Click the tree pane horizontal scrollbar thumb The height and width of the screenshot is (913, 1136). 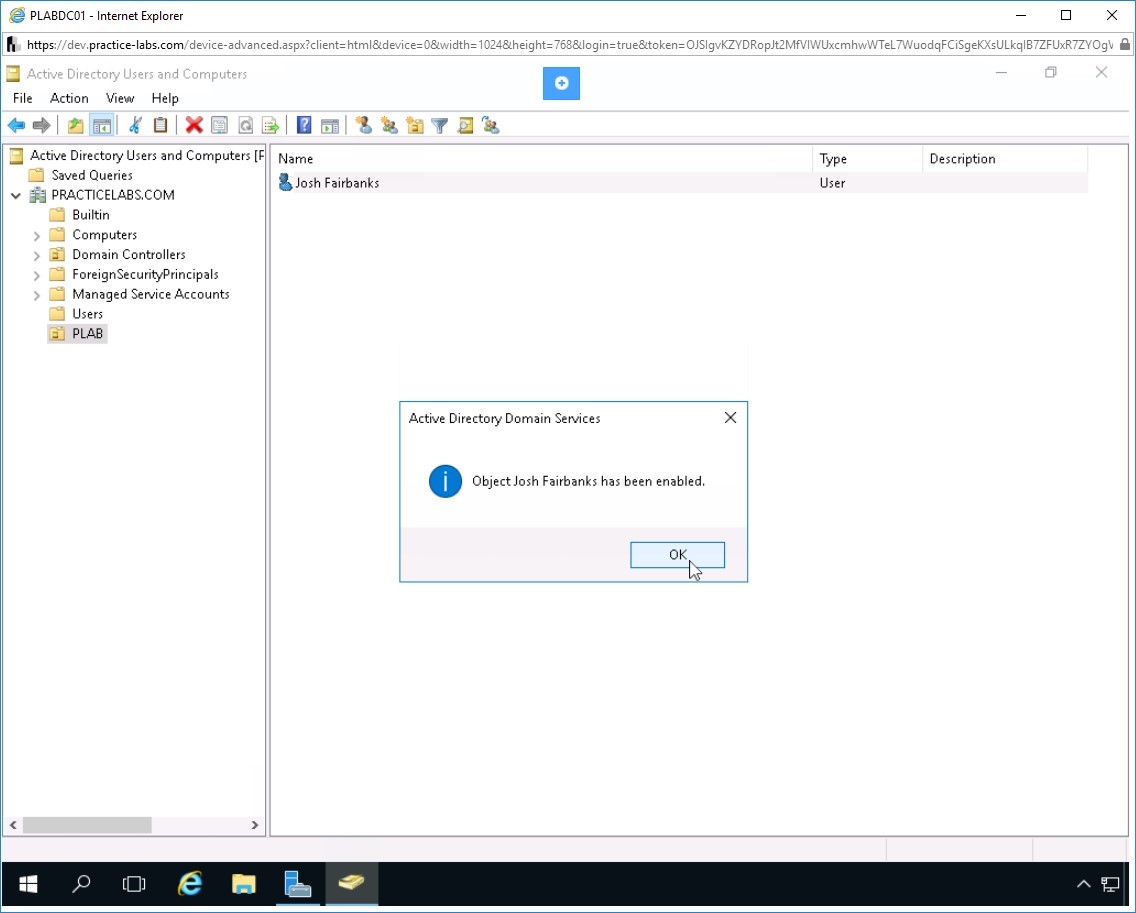pyautogui.click(x=87, y=825)
